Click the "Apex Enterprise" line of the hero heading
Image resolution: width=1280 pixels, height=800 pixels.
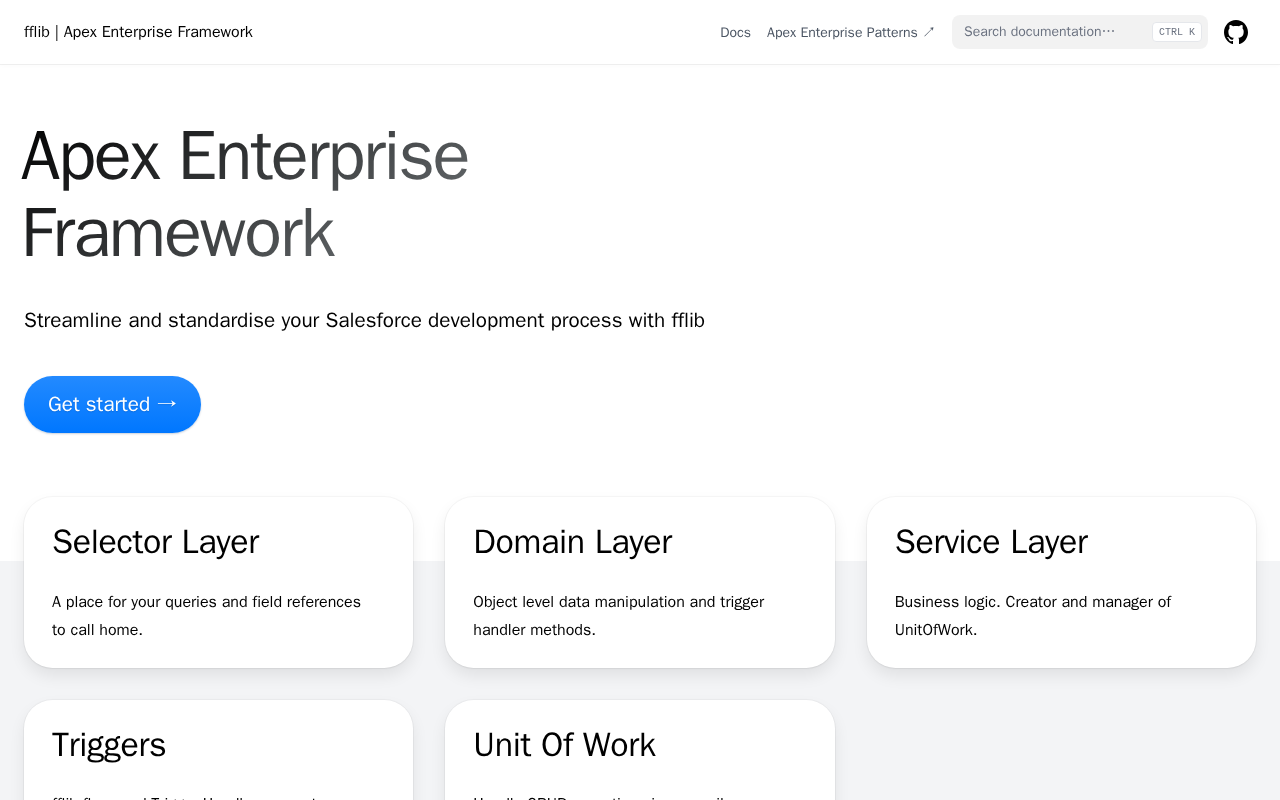click(x=245, y=156)
